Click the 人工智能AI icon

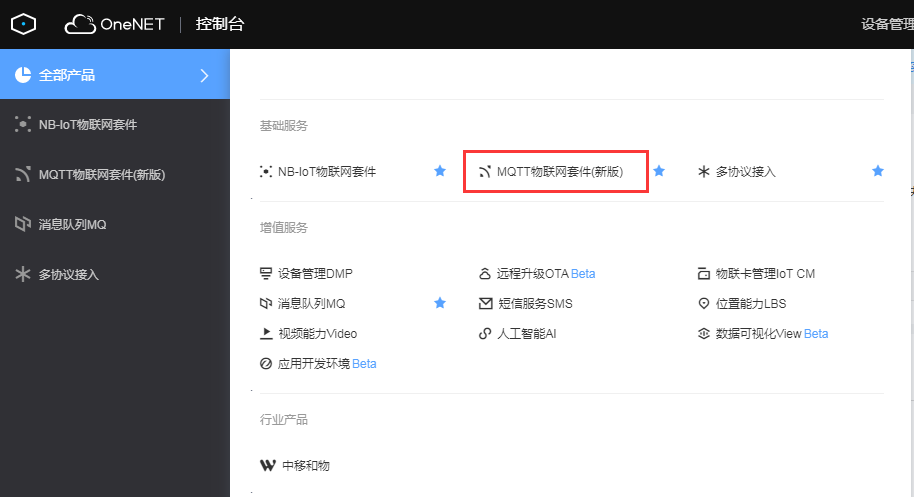[x=485, y=333]
